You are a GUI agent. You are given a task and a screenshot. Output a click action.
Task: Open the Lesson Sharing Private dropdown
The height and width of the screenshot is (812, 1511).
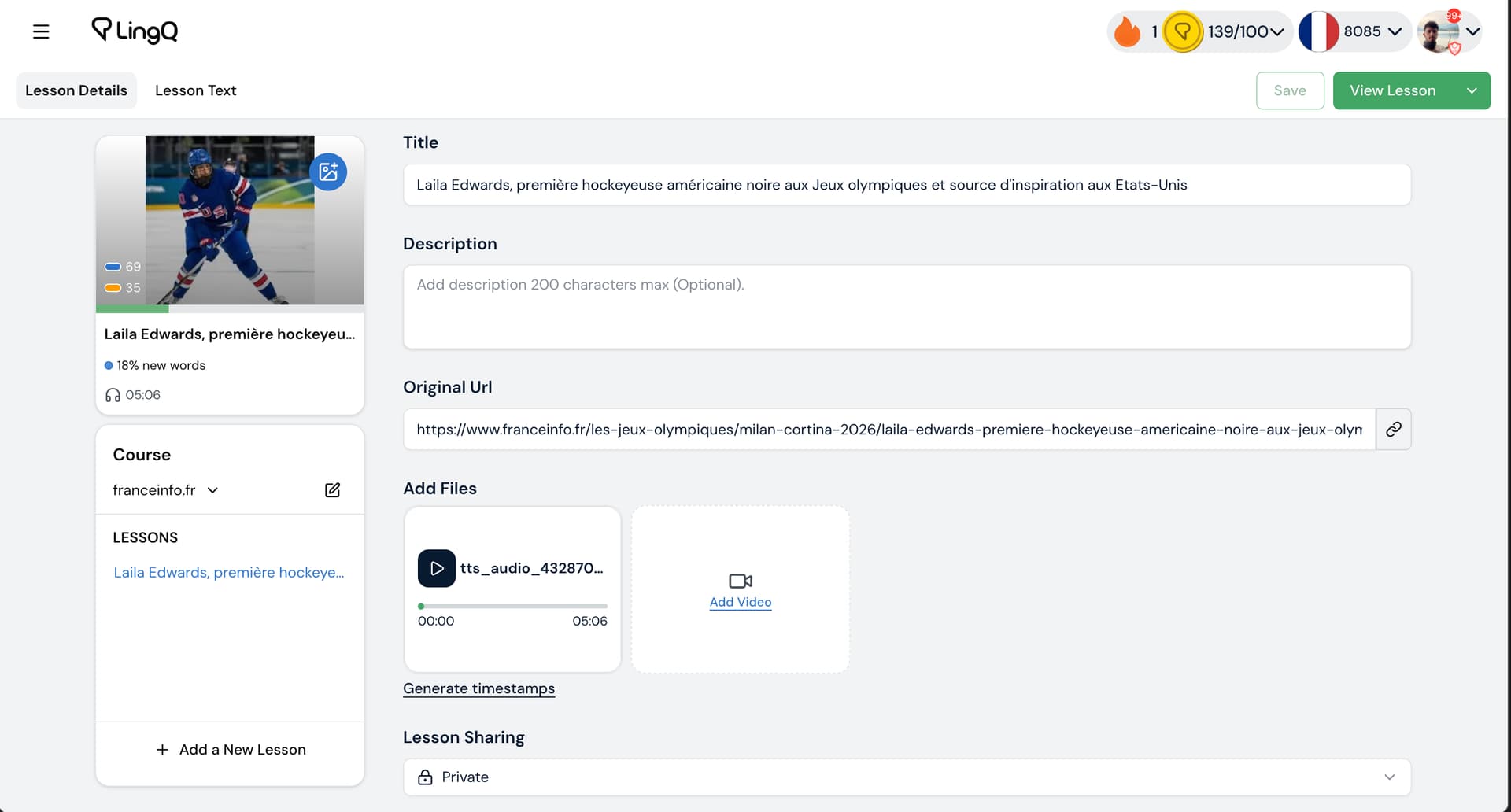(x=907, y=777)
